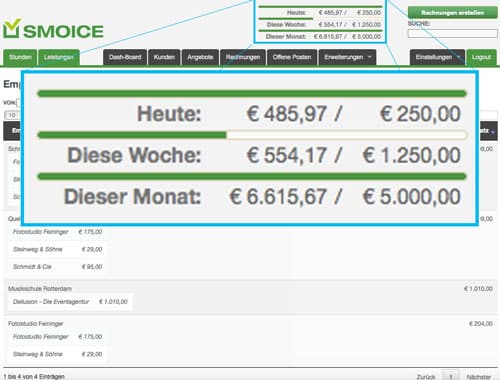Focus the Suche search field
This screenshot has width=500, height=380.
click(x=452, y=33)
